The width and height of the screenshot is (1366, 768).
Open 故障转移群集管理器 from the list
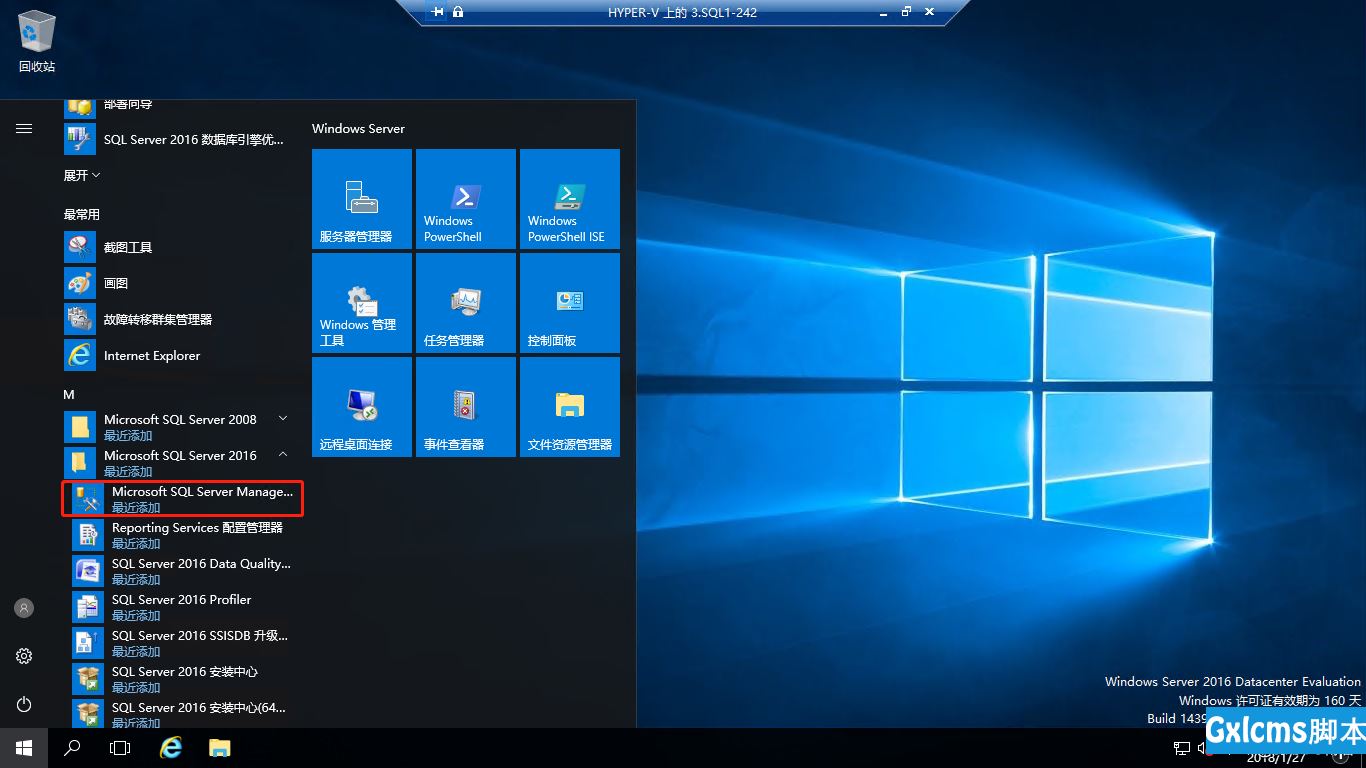click(x=180, y=319)
